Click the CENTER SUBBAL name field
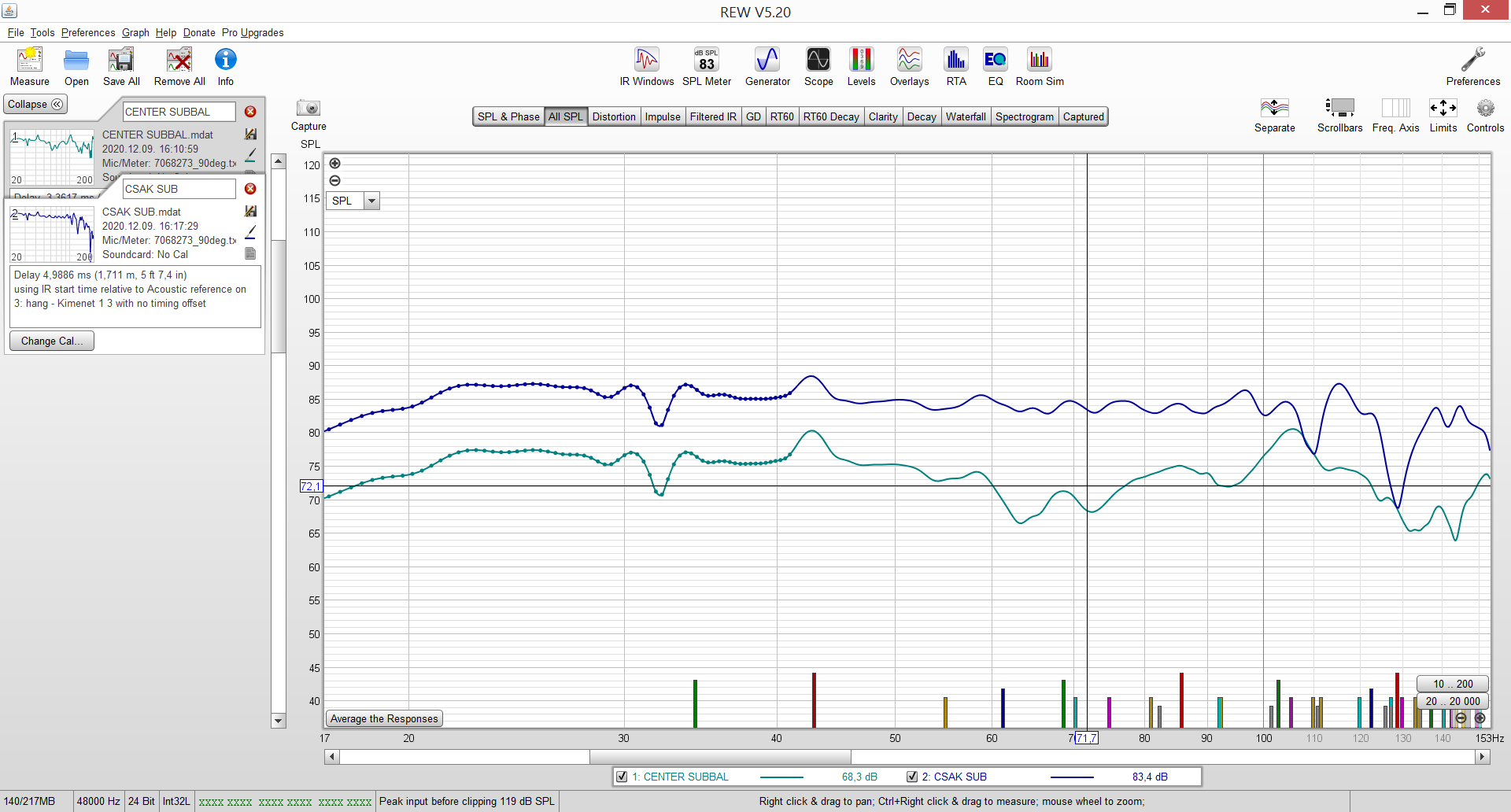The height and width of the screenshot is (812, 1511). point(179,112)
